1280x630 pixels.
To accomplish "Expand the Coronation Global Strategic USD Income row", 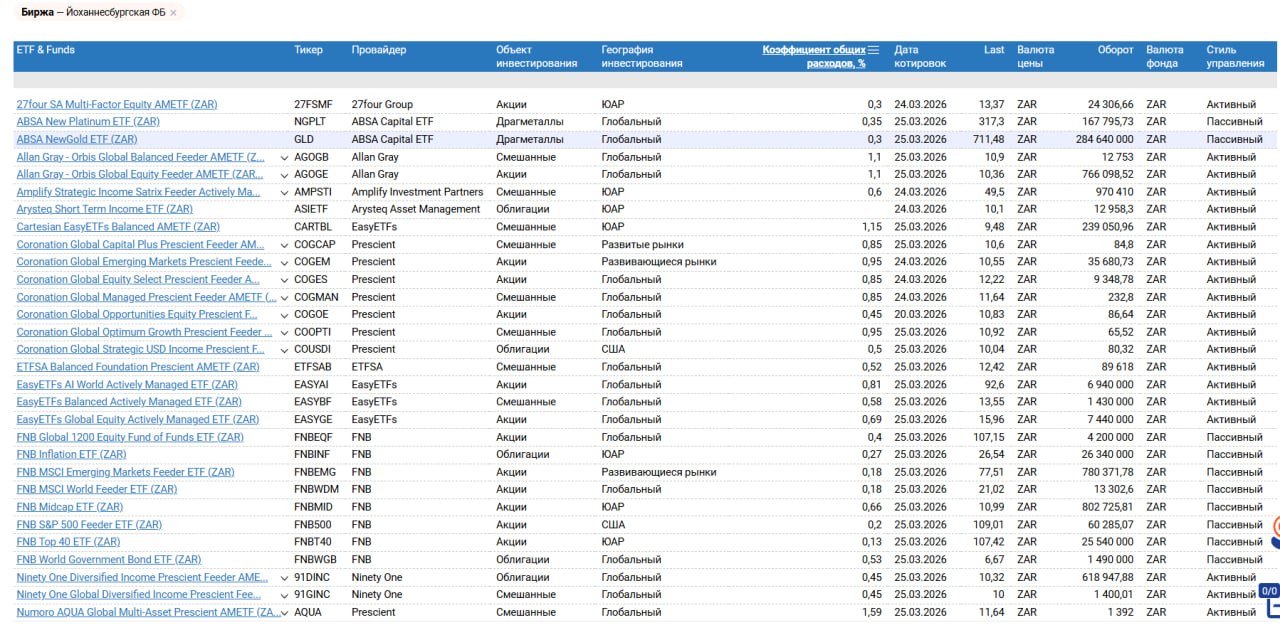I will [284, 350].
